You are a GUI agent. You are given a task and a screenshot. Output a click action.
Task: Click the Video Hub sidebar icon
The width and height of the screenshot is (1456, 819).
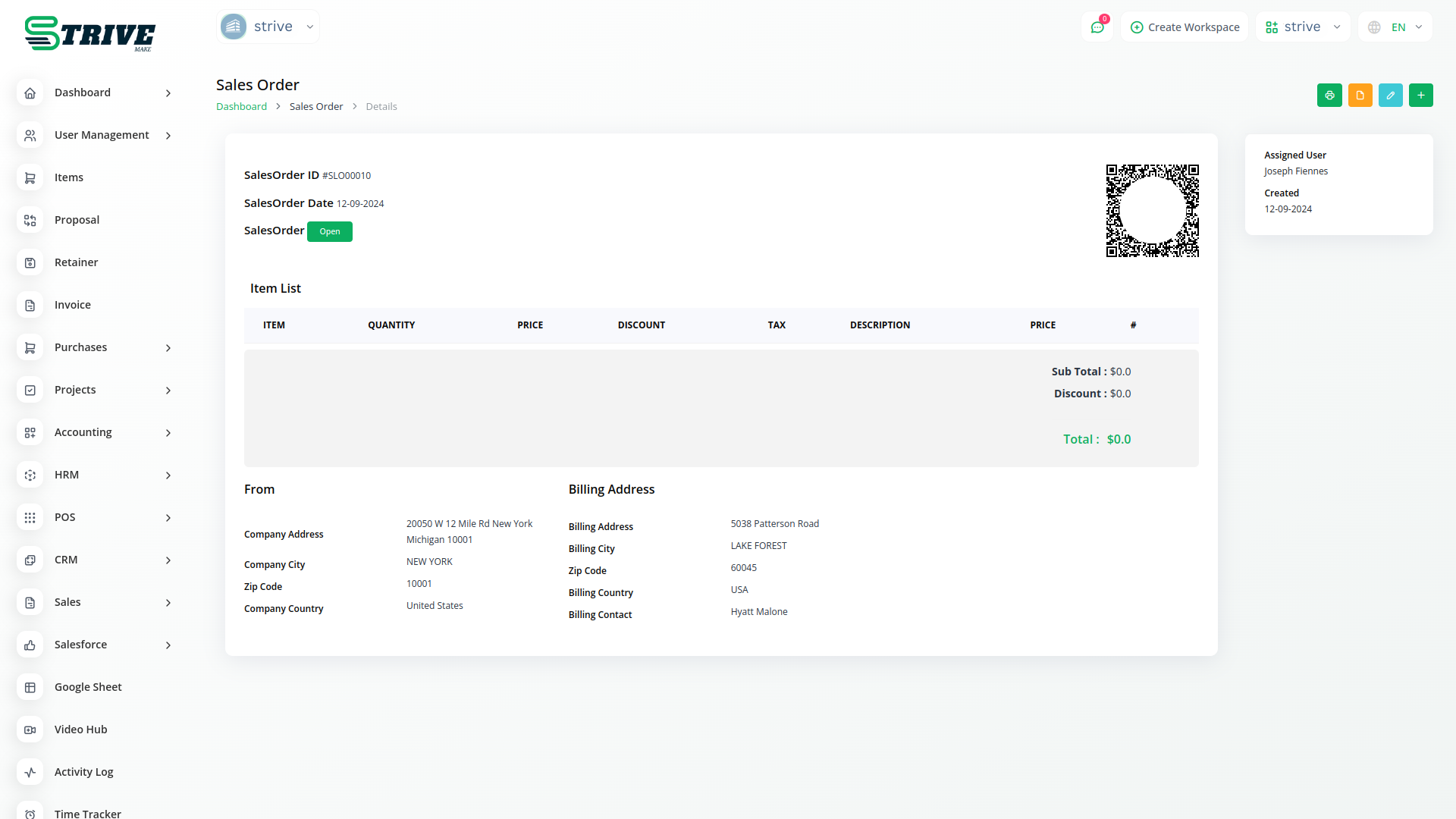pyautogui.click(x=30, y=730)
